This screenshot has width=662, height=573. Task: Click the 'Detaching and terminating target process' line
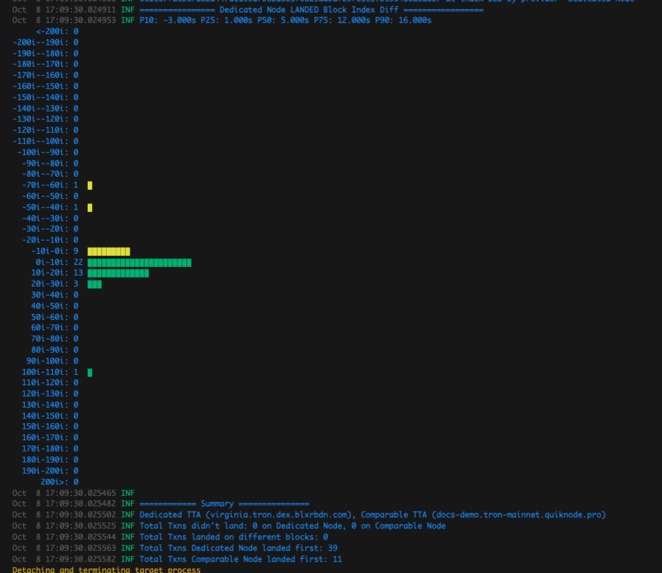pyautogui.click(x=106, y=570)
